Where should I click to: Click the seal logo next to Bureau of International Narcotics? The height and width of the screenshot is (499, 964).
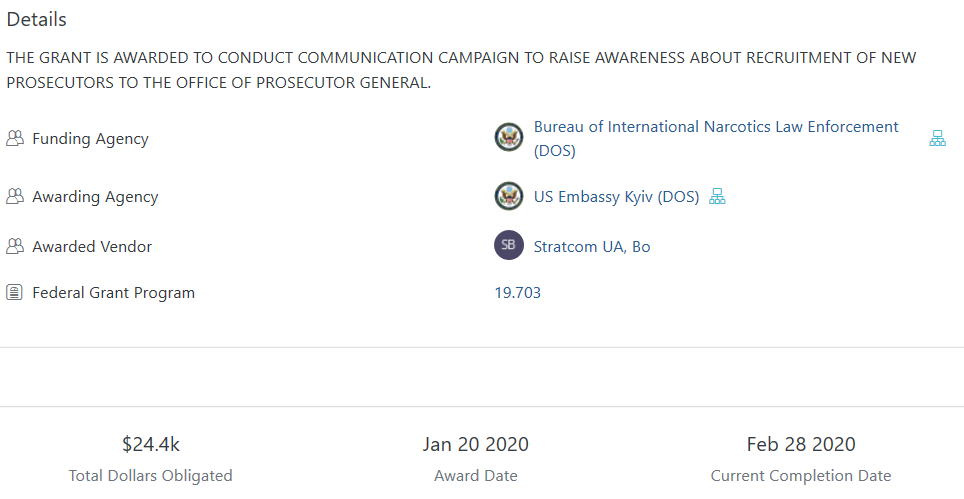509,138
